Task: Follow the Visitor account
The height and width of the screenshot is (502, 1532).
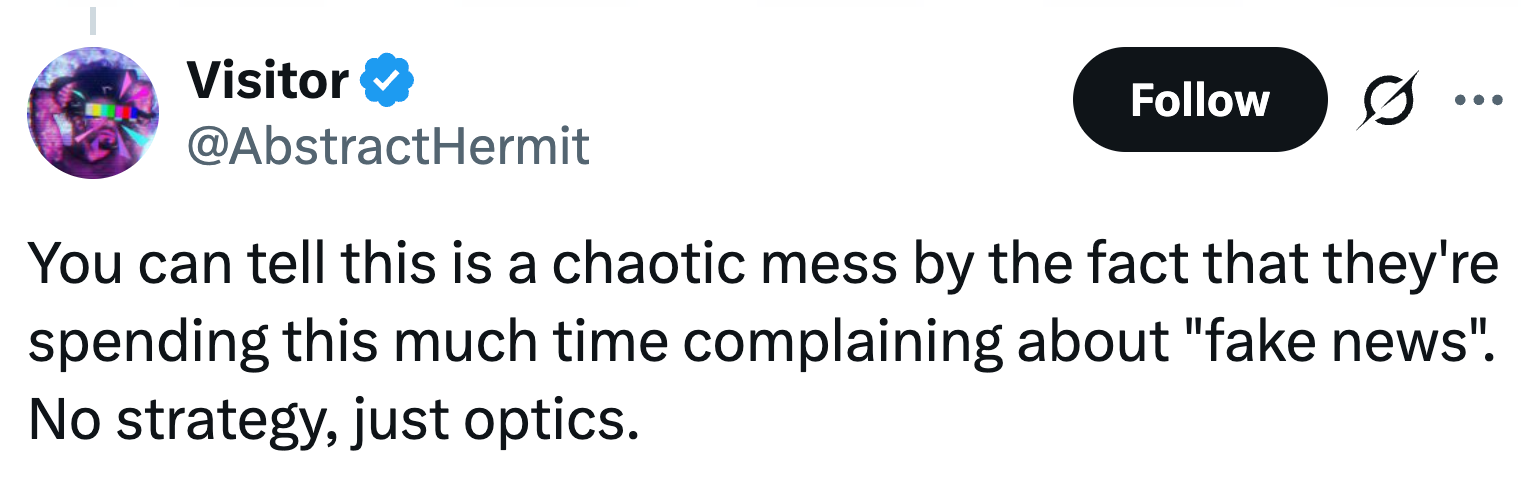Action: [x=1199, y=100]
